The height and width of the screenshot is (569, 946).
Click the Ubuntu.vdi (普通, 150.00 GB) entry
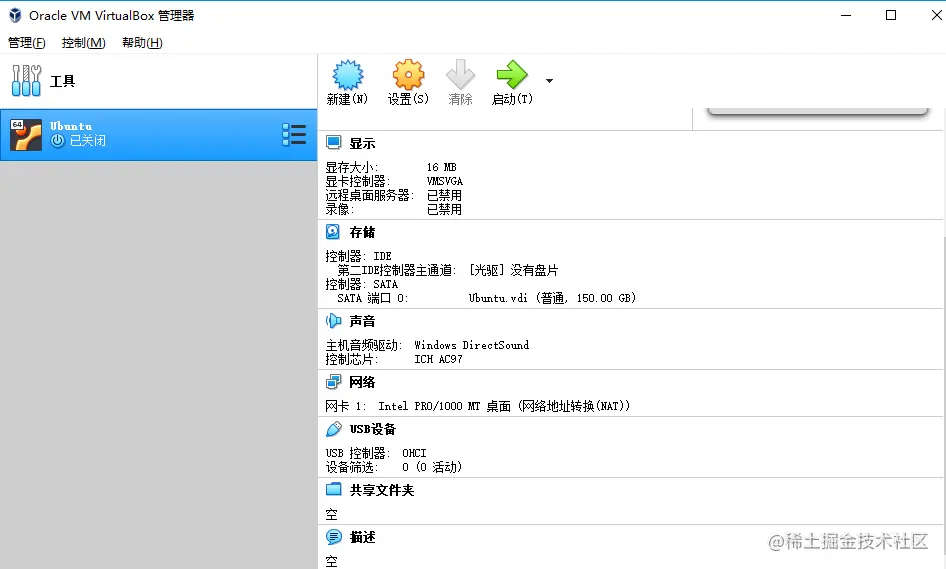click(x=553, y=298)
